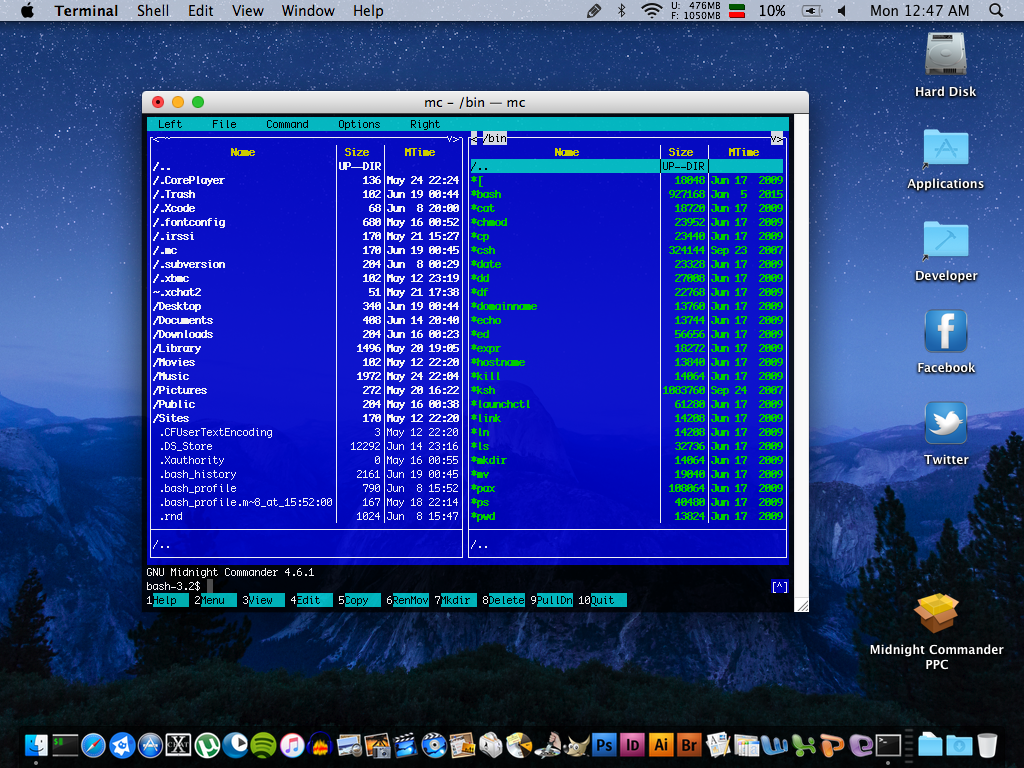Open Adobe Bridge from the dock
The width and height of the screenshot is (1024, 768).
pyautogui.click(x=690, y=745)
